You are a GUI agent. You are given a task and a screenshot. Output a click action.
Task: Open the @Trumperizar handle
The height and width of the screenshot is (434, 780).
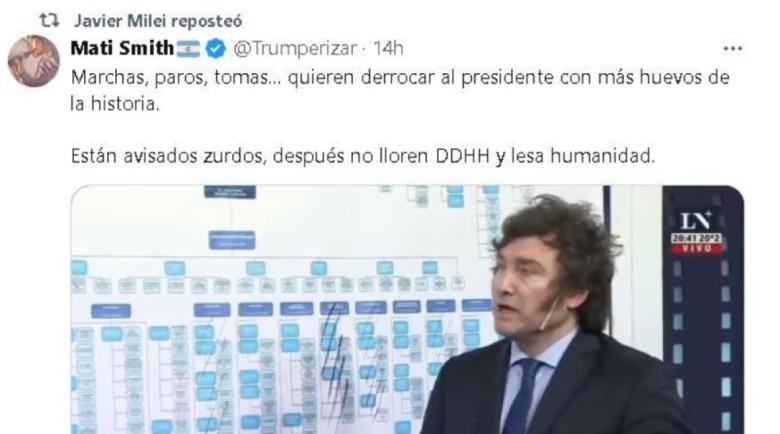(295, 48)
